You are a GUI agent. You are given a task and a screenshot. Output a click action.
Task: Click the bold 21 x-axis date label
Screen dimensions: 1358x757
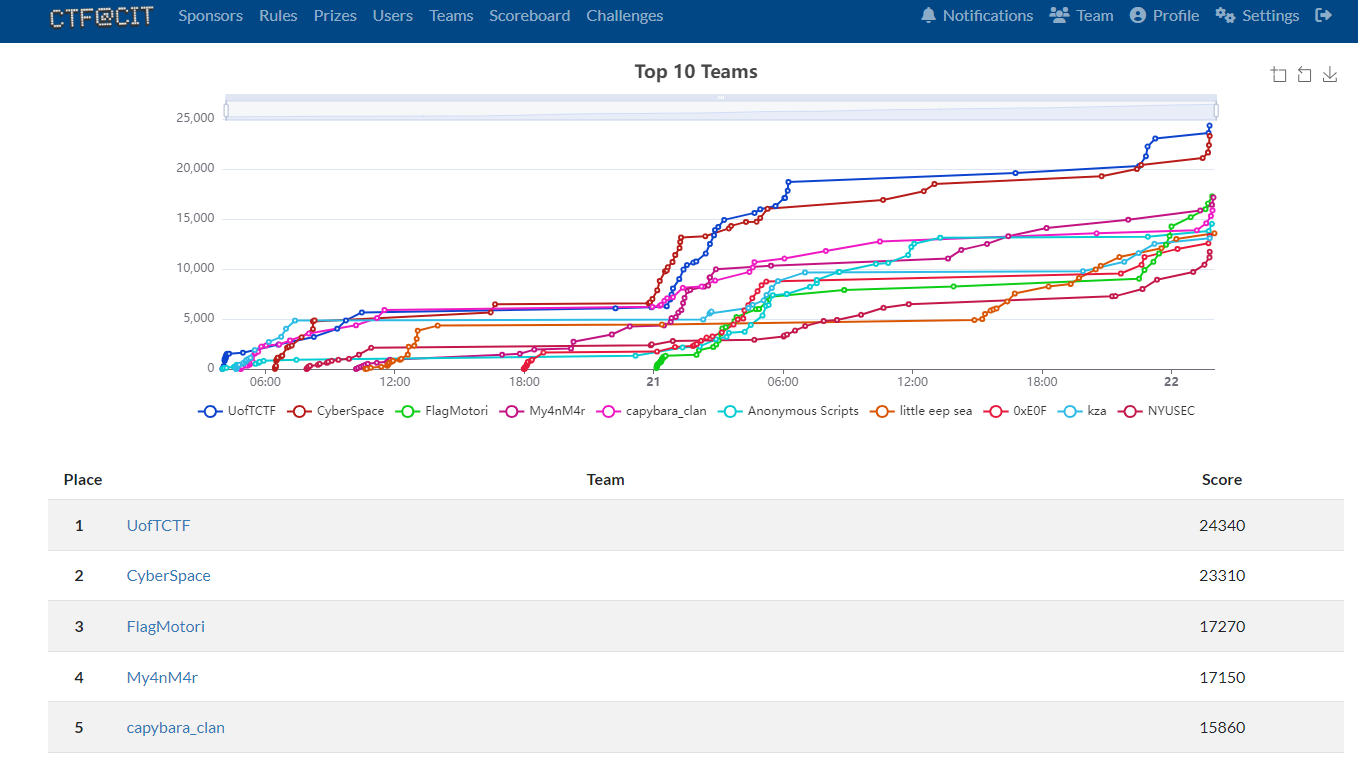pyautogui.click(x=653, y=382)
